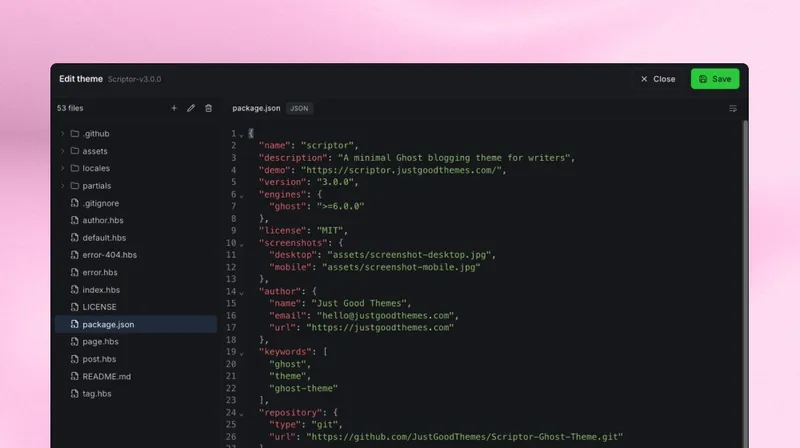This screenshot has height=448, width=800.
Task: Expand the assets folder
Action: 62,151
